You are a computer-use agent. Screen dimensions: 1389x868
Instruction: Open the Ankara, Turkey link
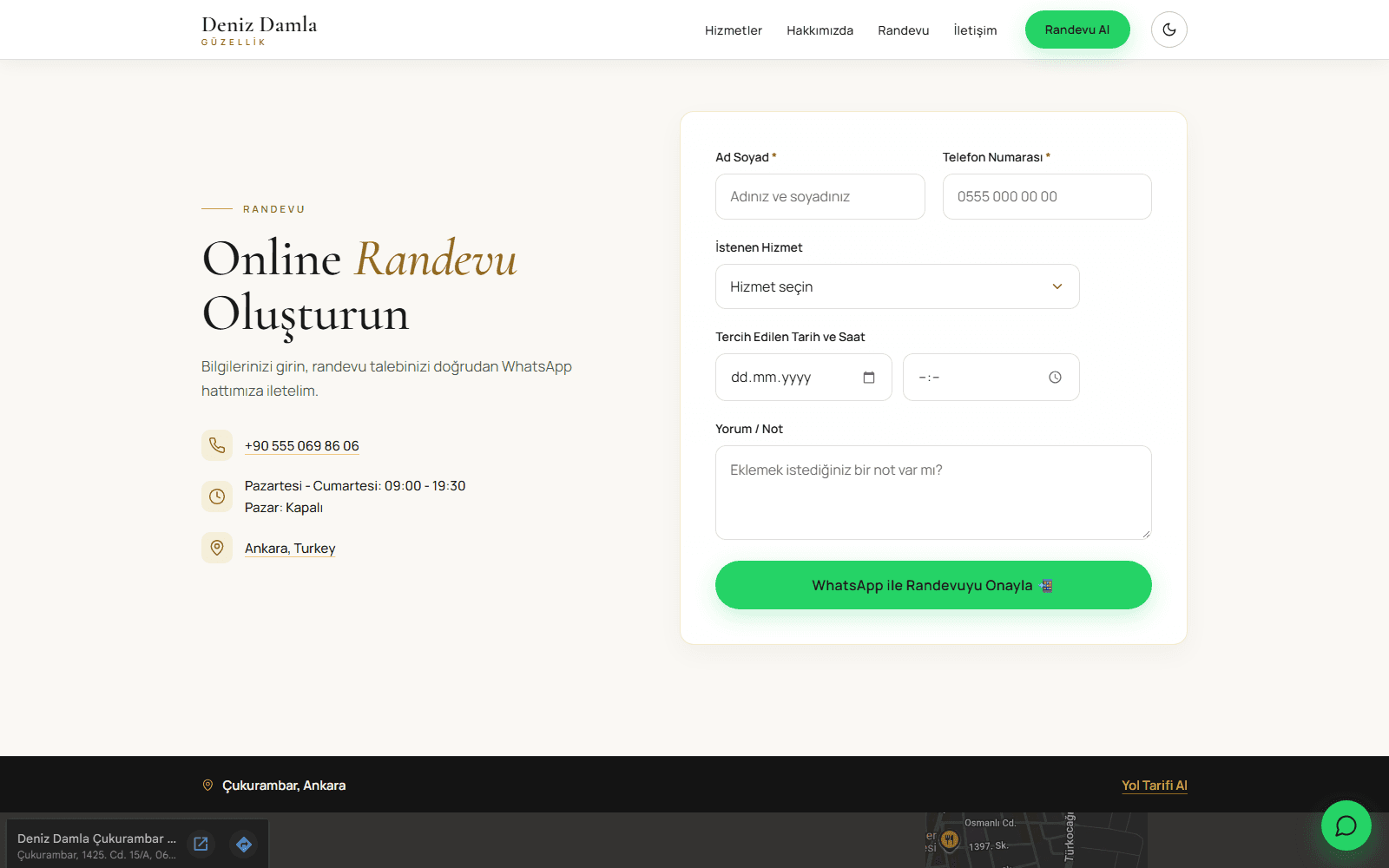(290, 549)
